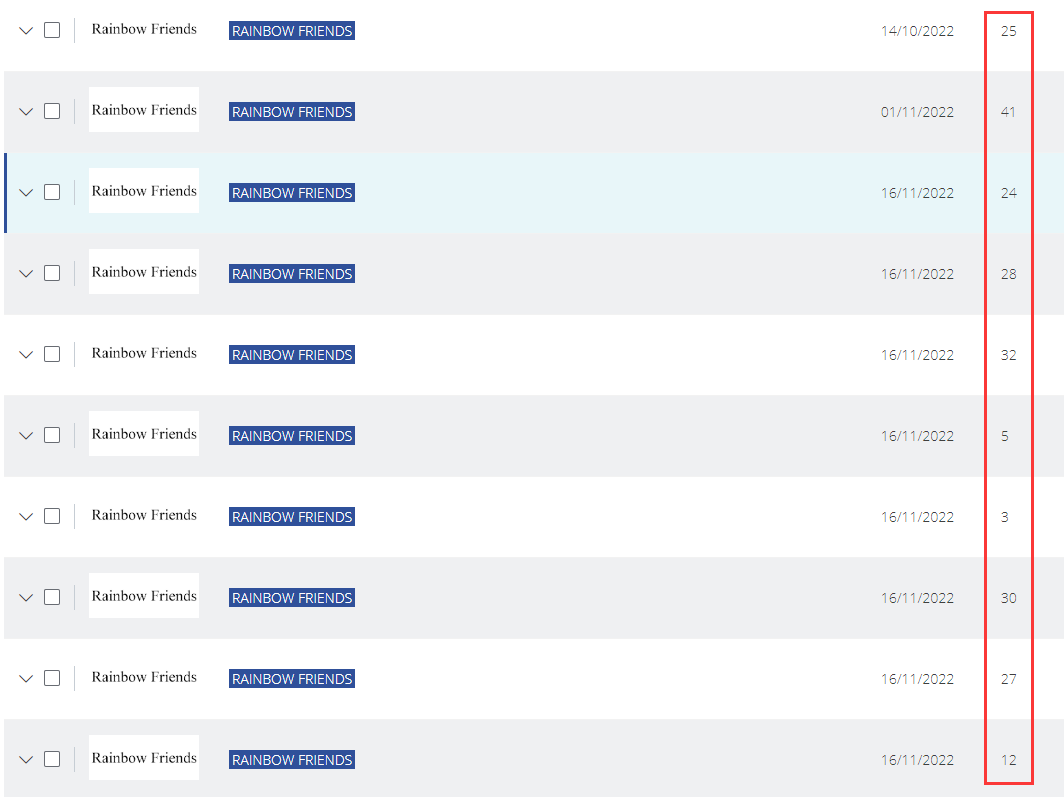This screenshot has width=1064, height=797.
Task: Expand the row with count 28
Action: point(26,273)
